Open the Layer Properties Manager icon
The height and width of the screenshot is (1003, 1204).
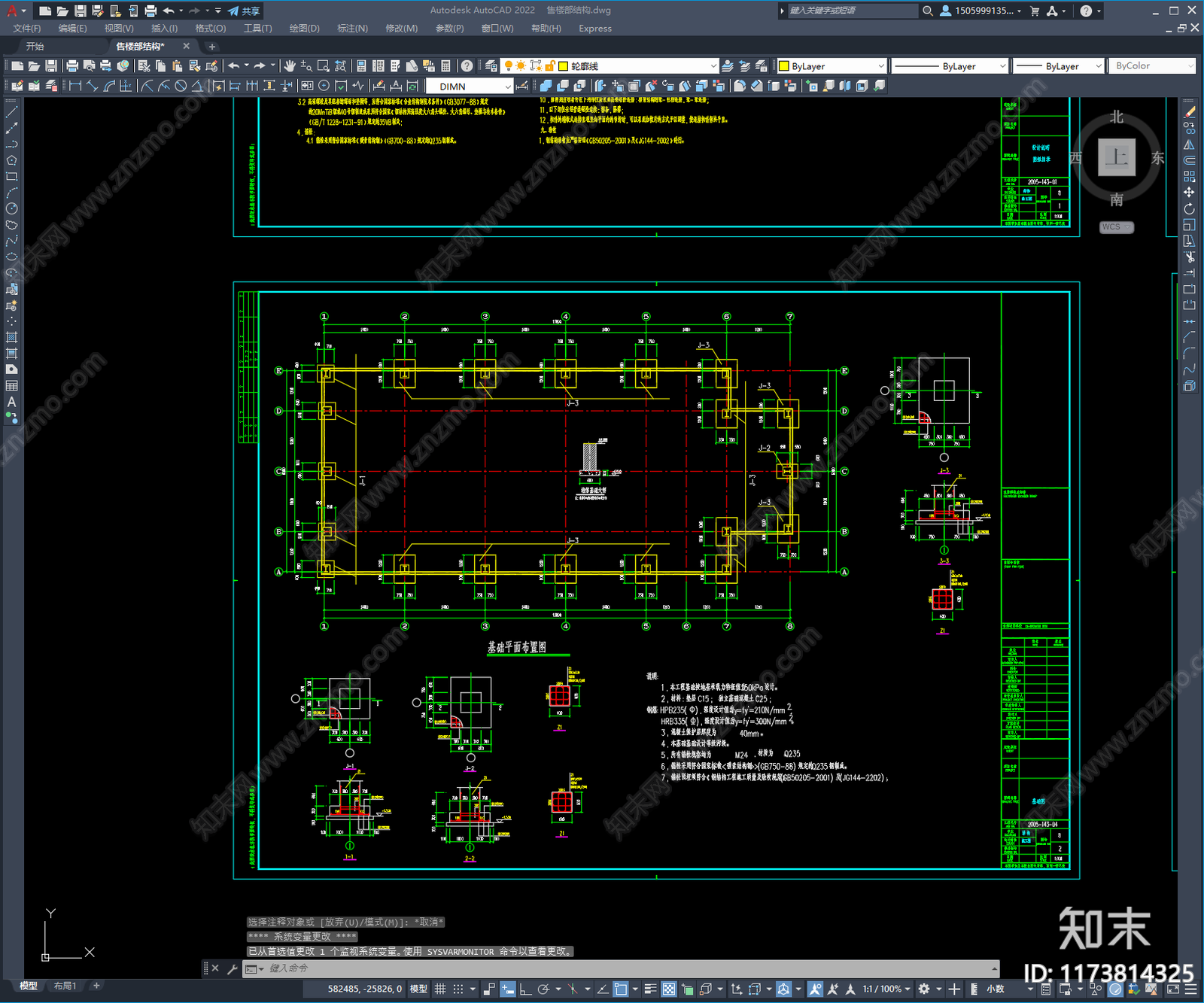pyautogui.click(x=491, y=66)
